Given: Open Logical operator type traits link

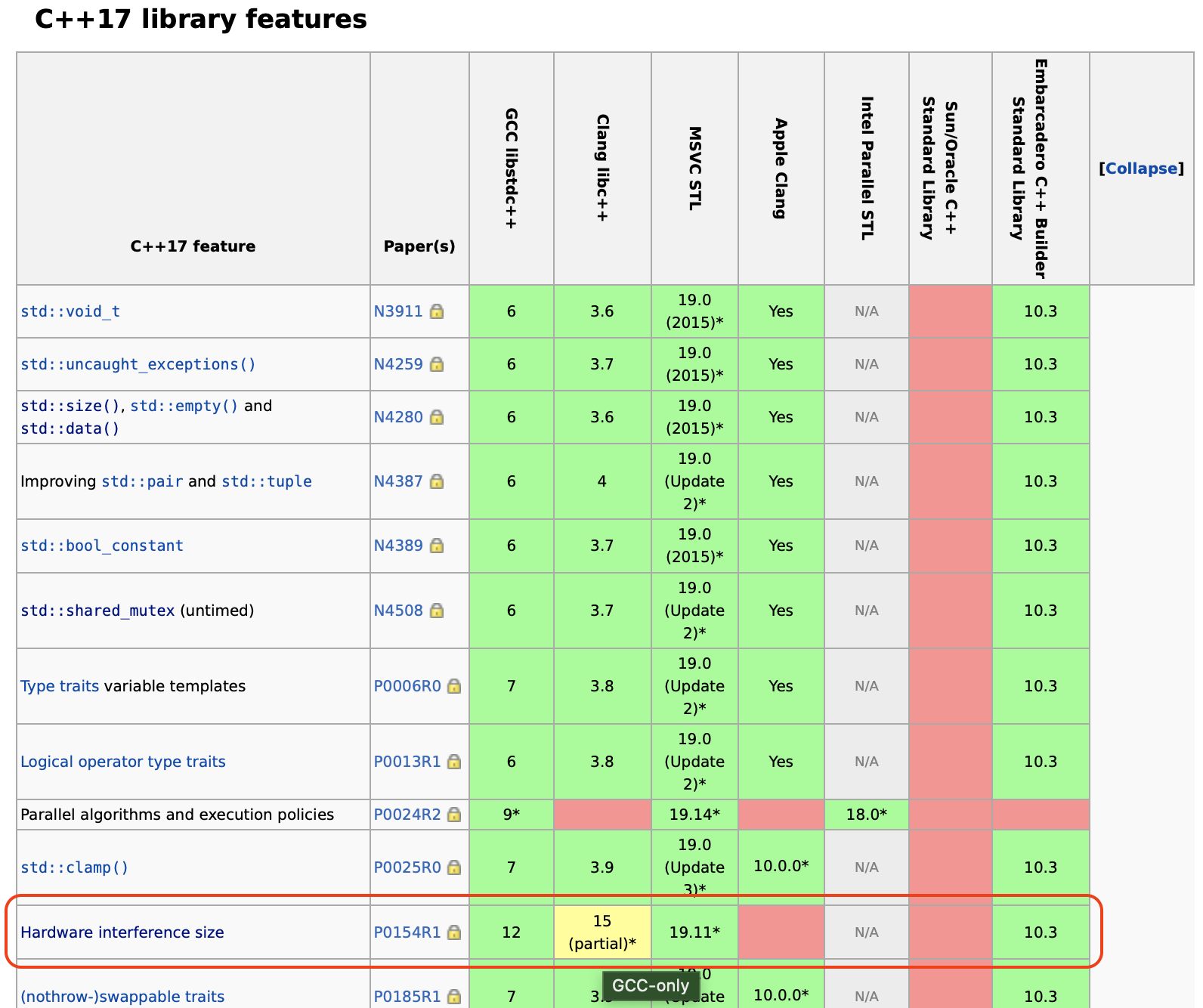Looking at the screenshot, I should coord(123,762).
